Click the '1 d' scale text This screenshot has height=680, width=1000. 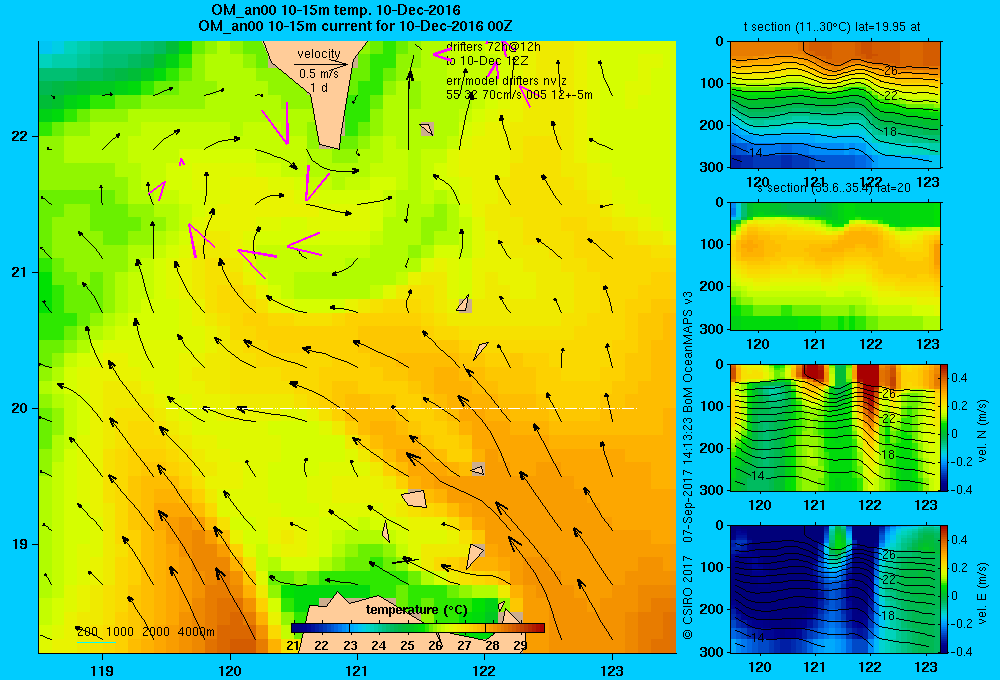319,88
